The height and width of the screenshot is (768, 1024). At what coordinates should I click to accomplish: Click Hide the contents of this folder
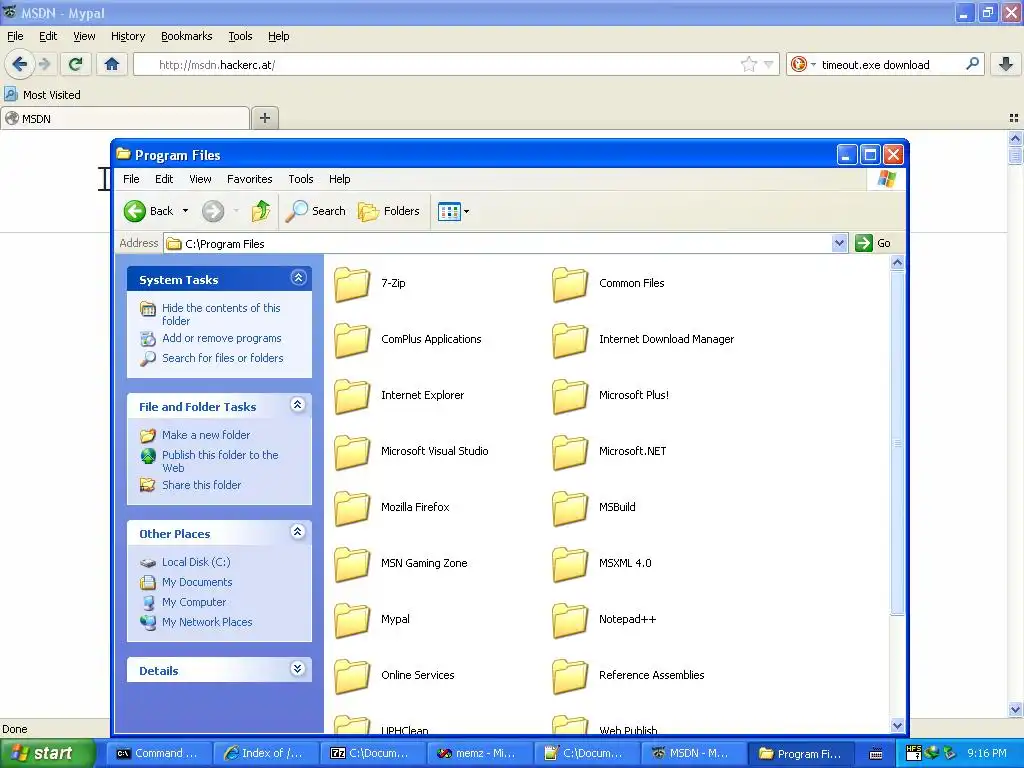click(x=221, y=314)
